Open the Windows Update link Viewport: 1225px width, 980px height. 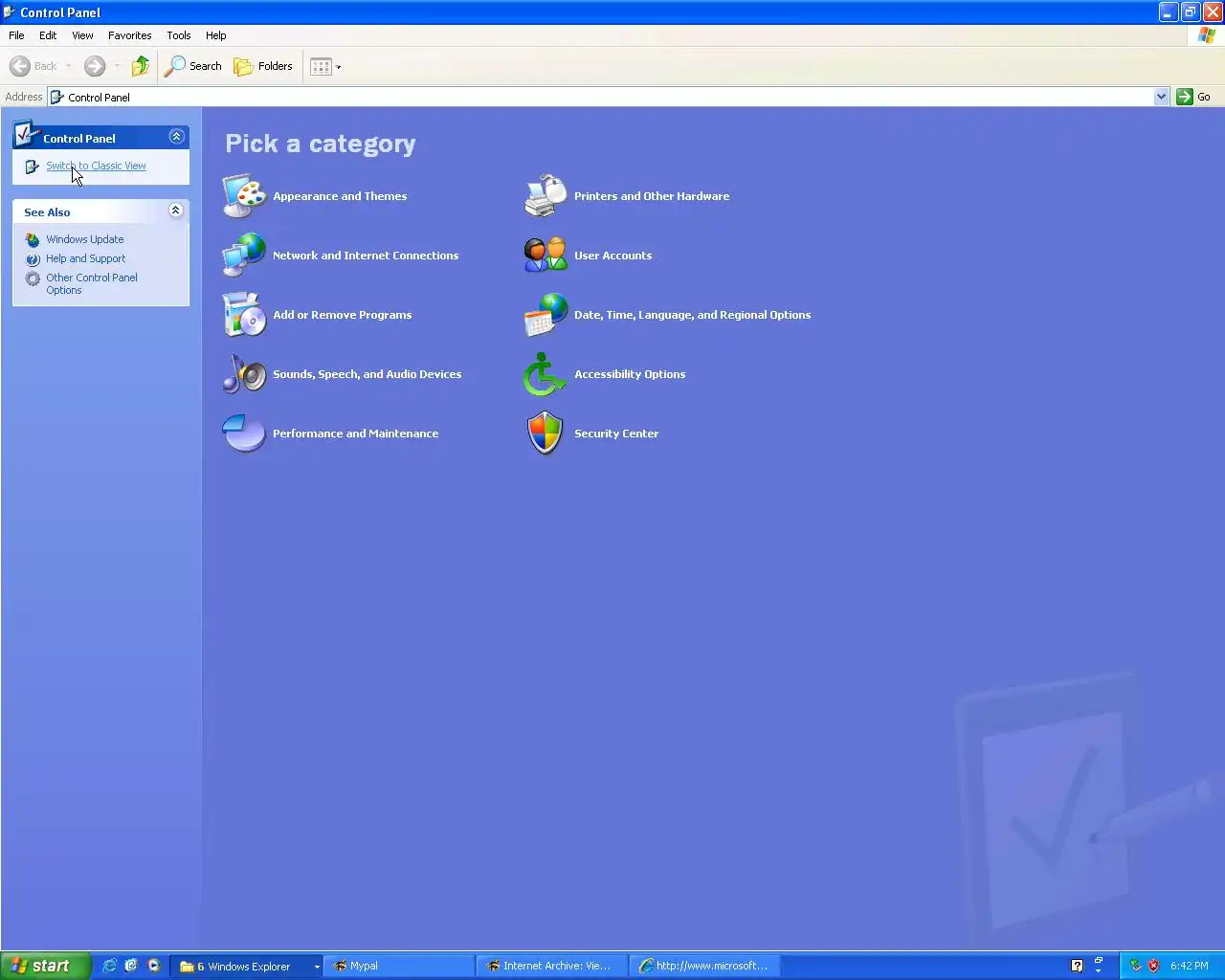point(85,239)
